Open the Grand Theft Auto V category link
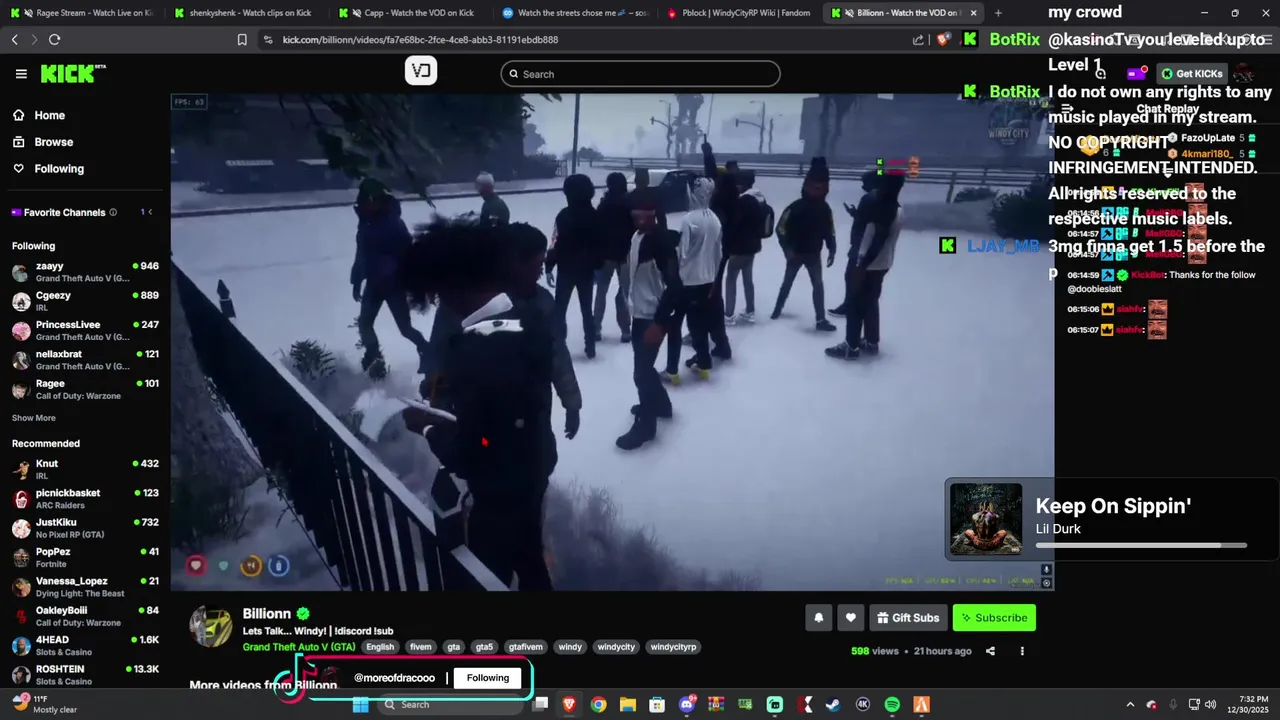Image resolution: width=1280 pixels, height=720 pixels. click(x=299, y=647)
